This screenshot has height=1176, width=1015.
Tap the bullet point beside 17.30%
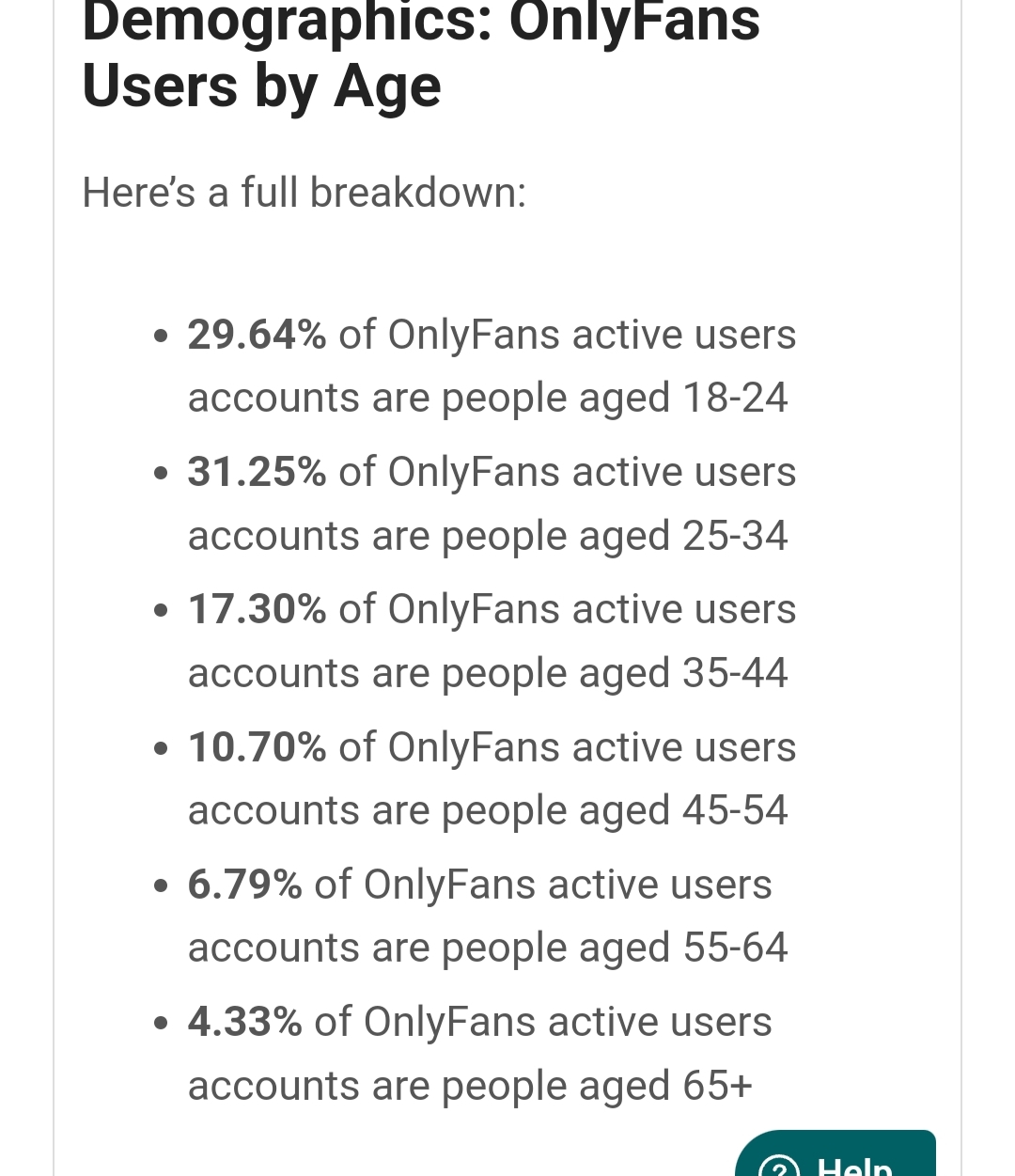(163, 611)
